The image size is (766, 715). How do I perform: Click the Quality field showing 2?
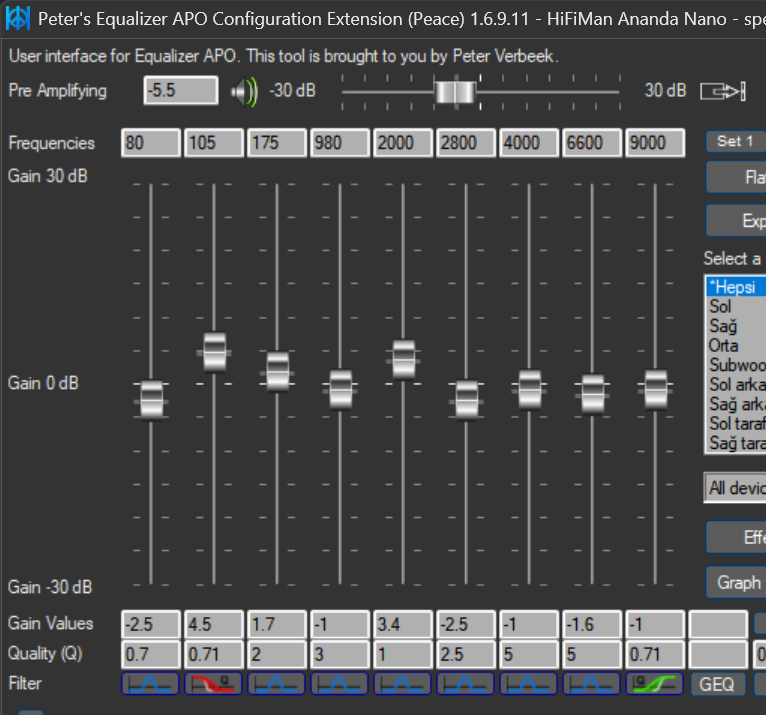coord(277,654)
